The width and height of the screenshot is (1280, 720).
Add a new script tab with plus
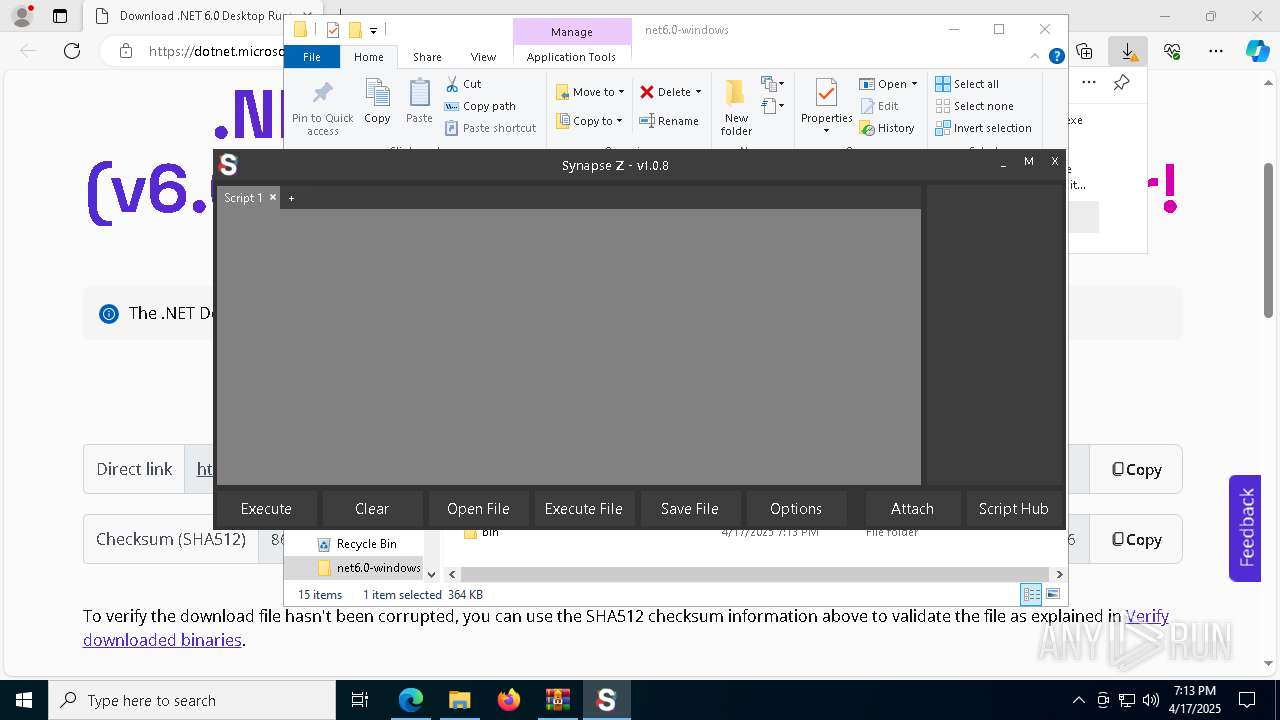291,198
